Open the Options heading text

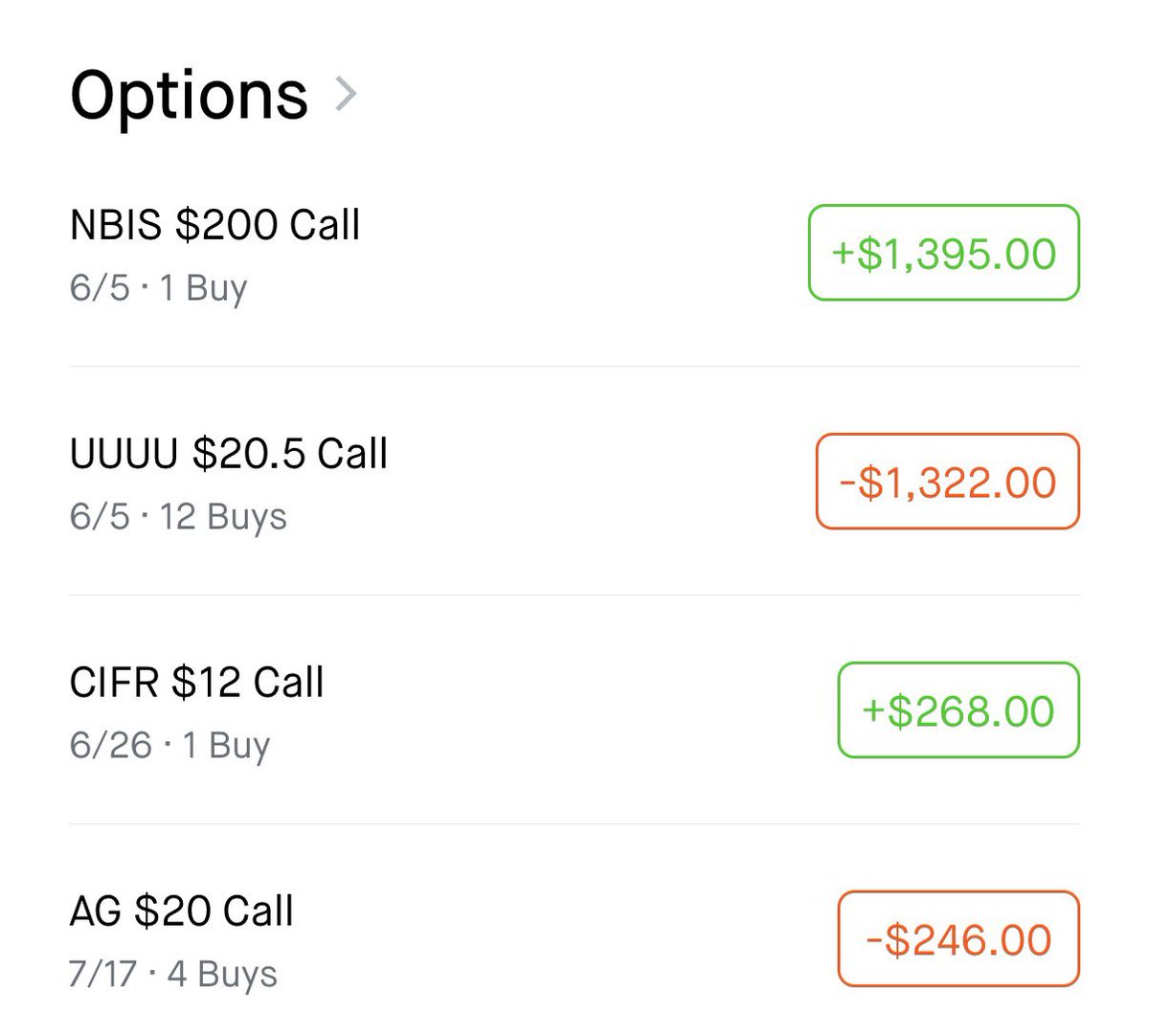190,97
